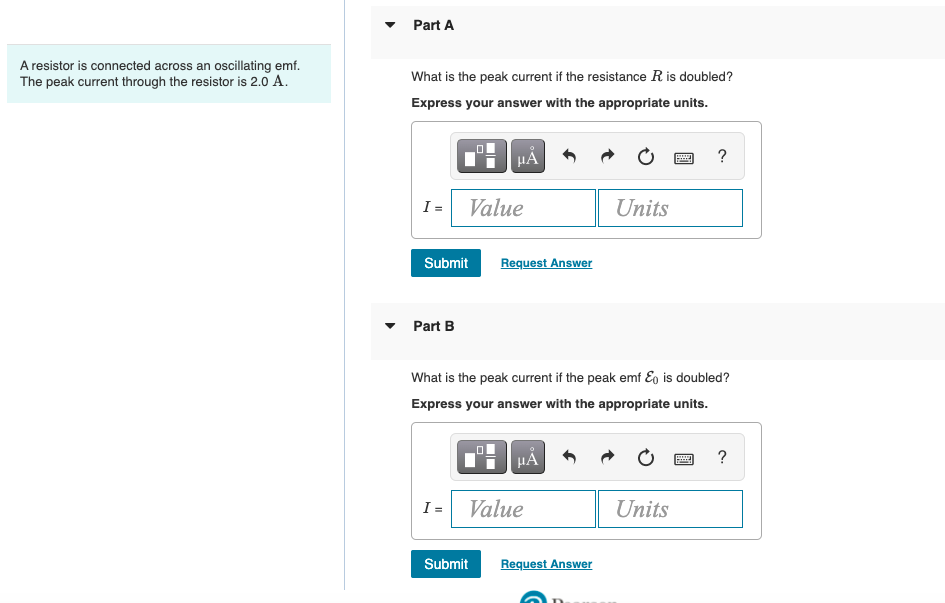Reset Part A answer with circular arrow
Image resolution: width=945 pixels, height=603 pixels.
coord(645,157)
